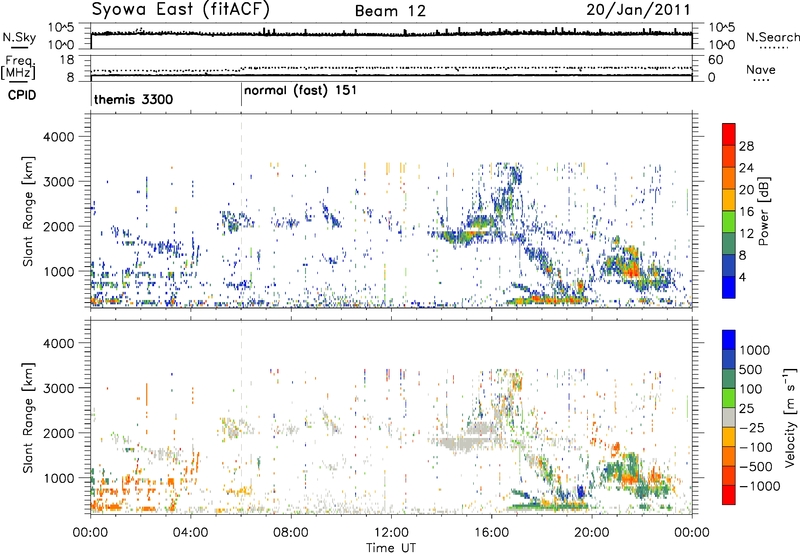Click the 'Syowa East (fitACF)' plot title
The height and width of the screenshot is (554, 800).
point(181,9)
